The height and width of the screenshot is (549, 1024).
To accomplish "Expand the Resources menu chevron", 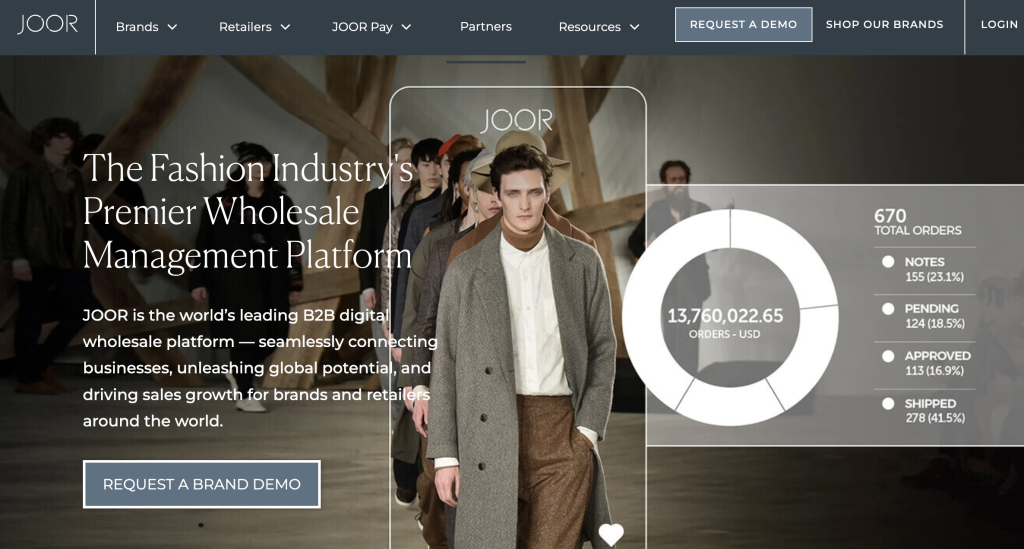I will pos(634,27).
